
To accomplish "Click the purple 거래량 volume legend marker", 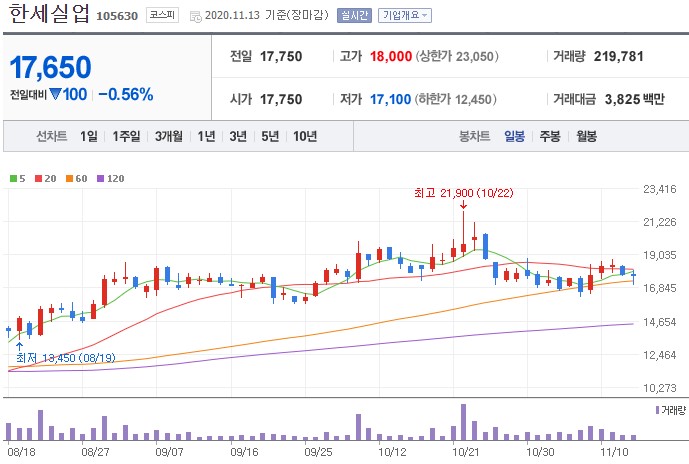I will coord(657,410).
